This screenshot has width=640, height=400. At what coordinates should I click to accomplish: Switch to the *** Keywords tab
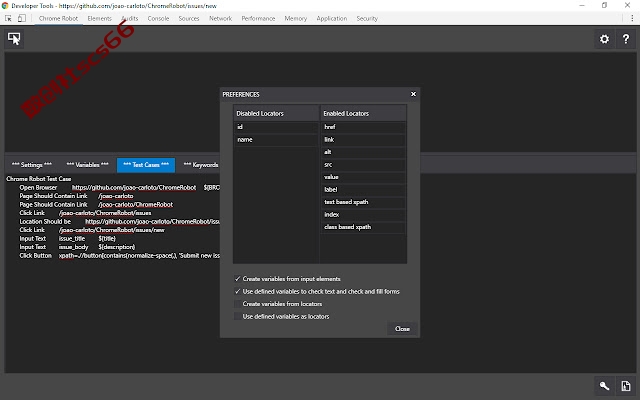201,165
